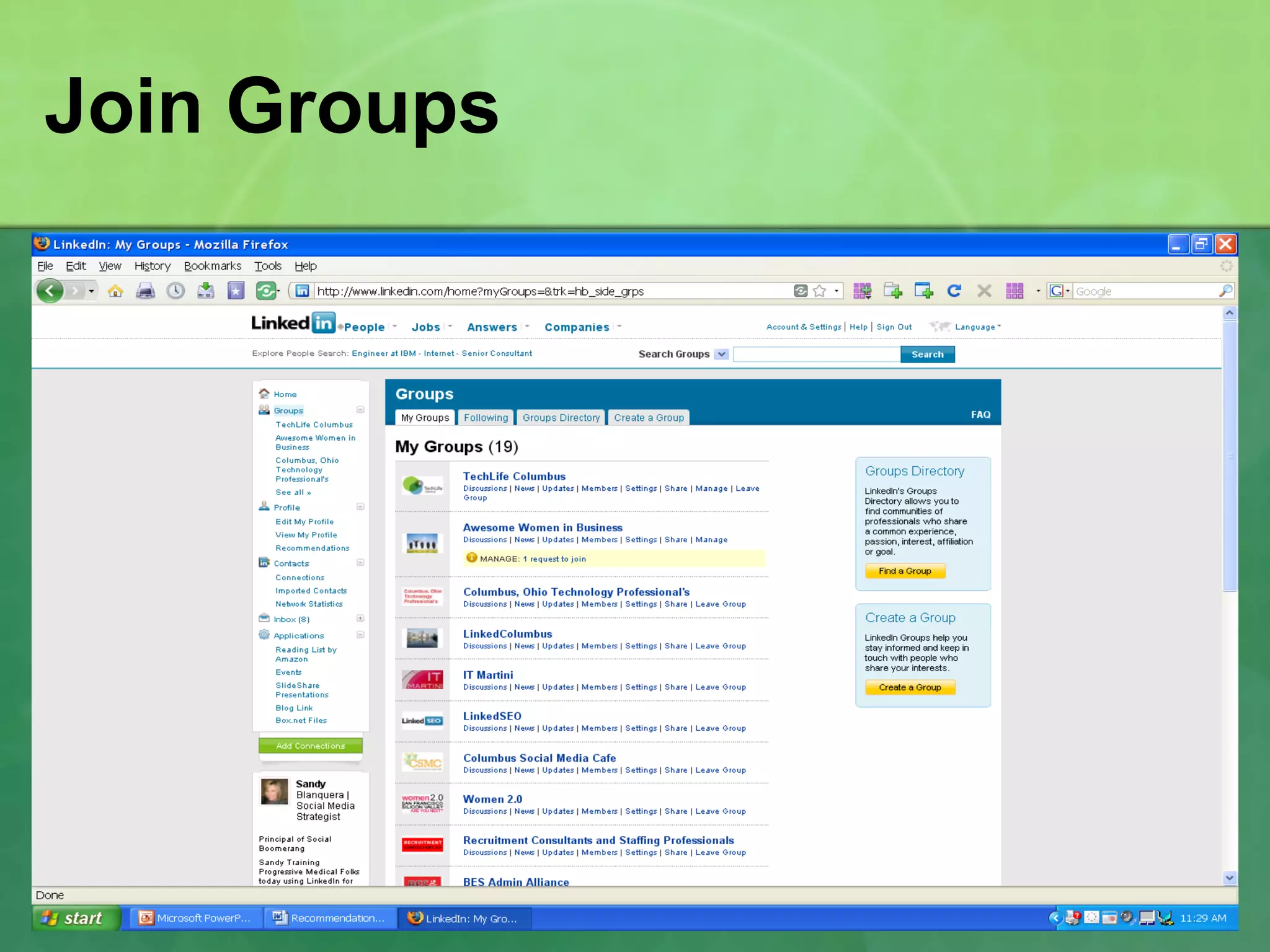Click the LinkedSEO group logo
The width and height of the screenshot is (1270, 952).
422,721
